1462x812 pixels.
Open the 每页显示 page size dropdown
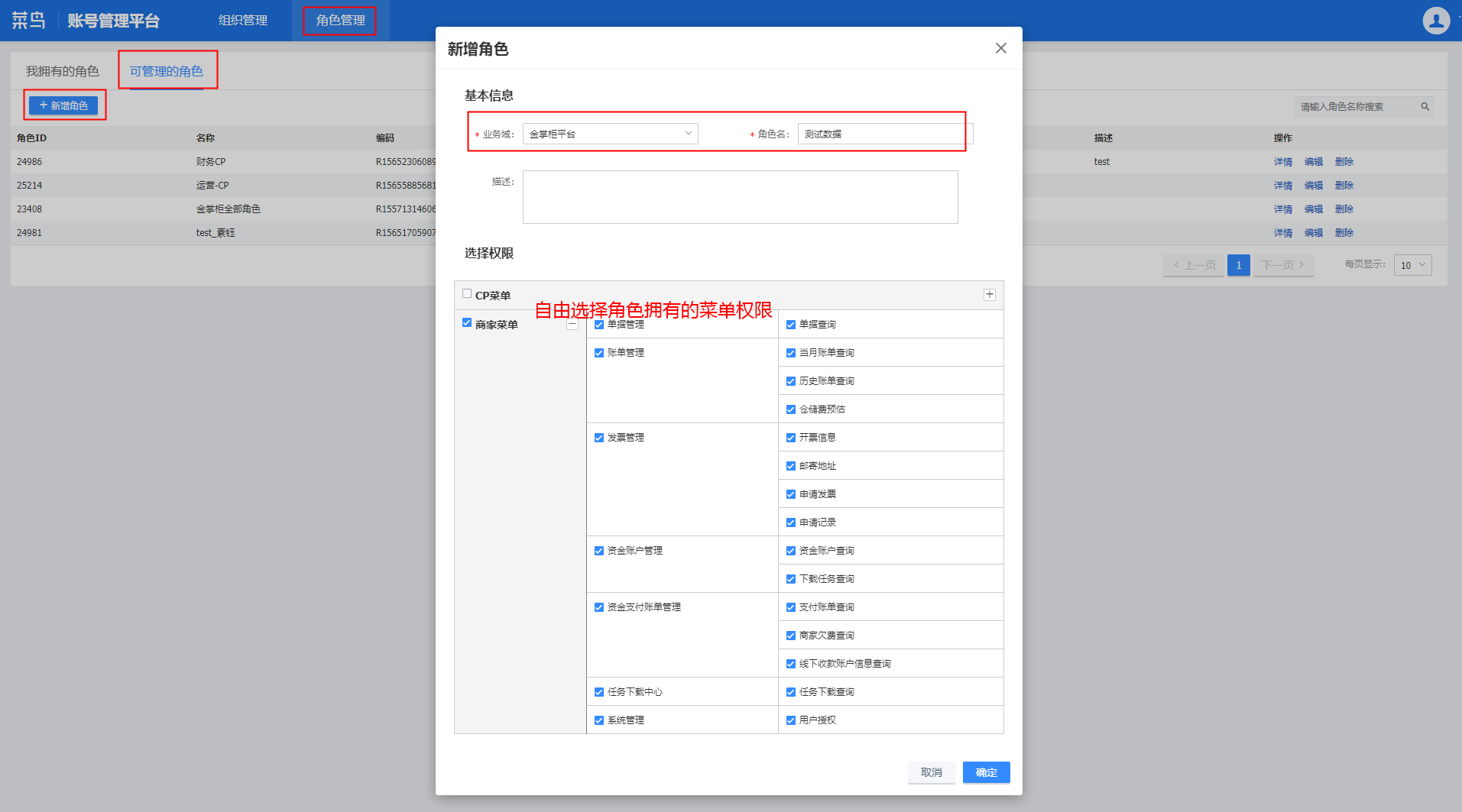pos(1412,265)
